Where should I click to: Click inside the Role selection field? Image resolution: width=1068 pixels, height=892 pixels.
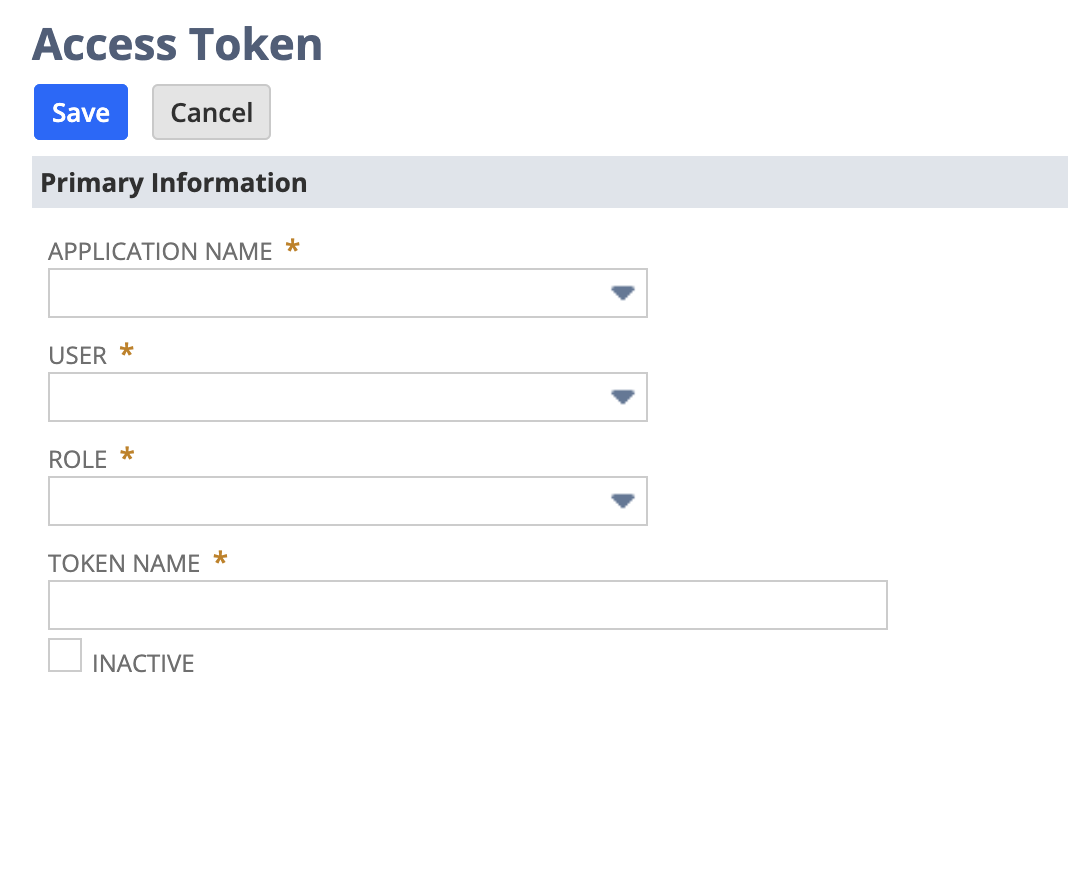[x=347, y=501]
